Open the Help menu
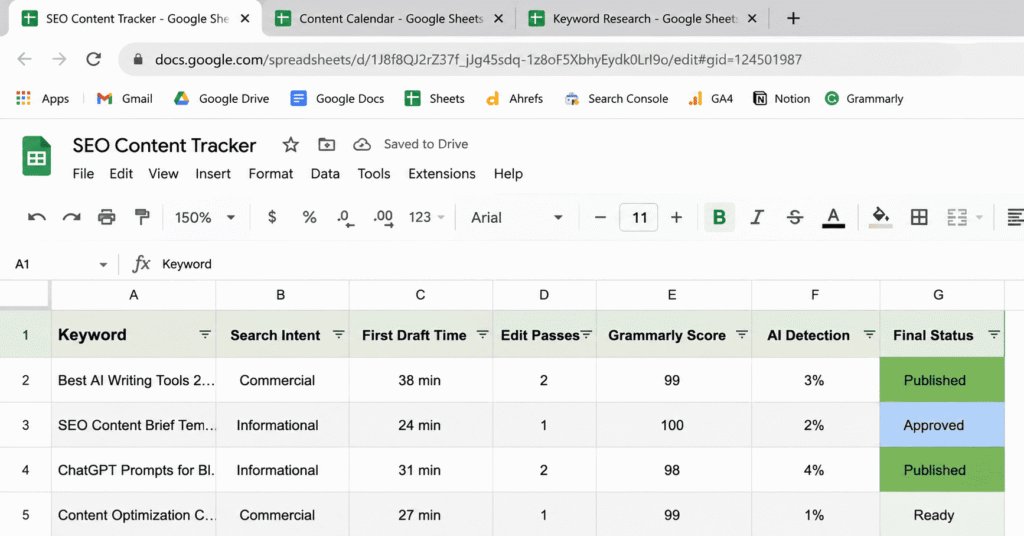 click(x=508, y=174)
